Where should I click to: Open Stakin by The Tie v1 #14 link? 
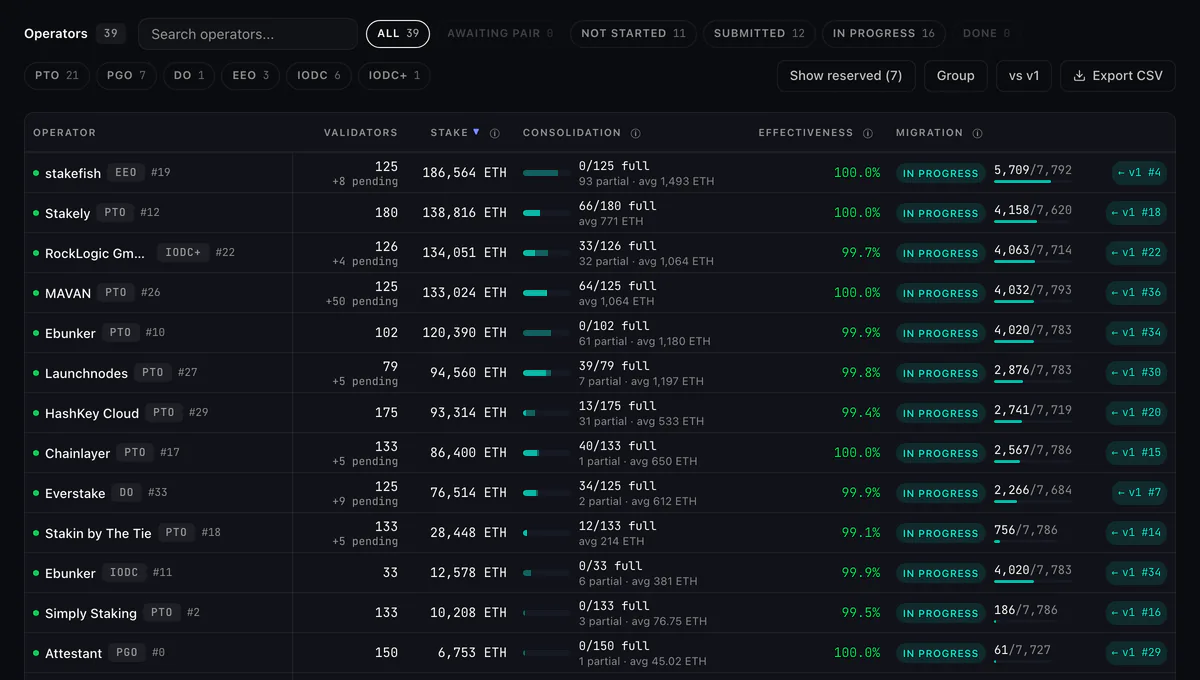pos(1137,533)
